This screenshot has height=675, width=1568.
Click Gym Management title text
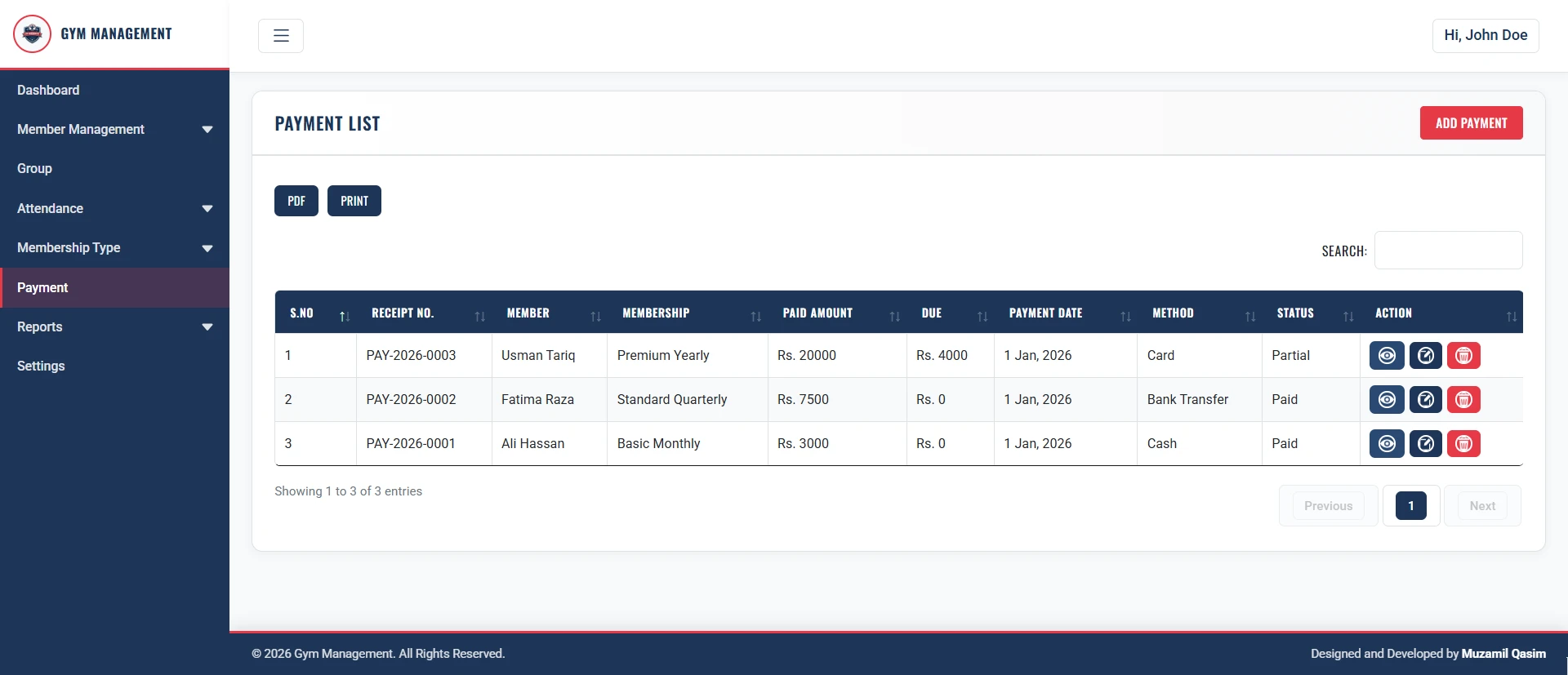click(116, 34)
